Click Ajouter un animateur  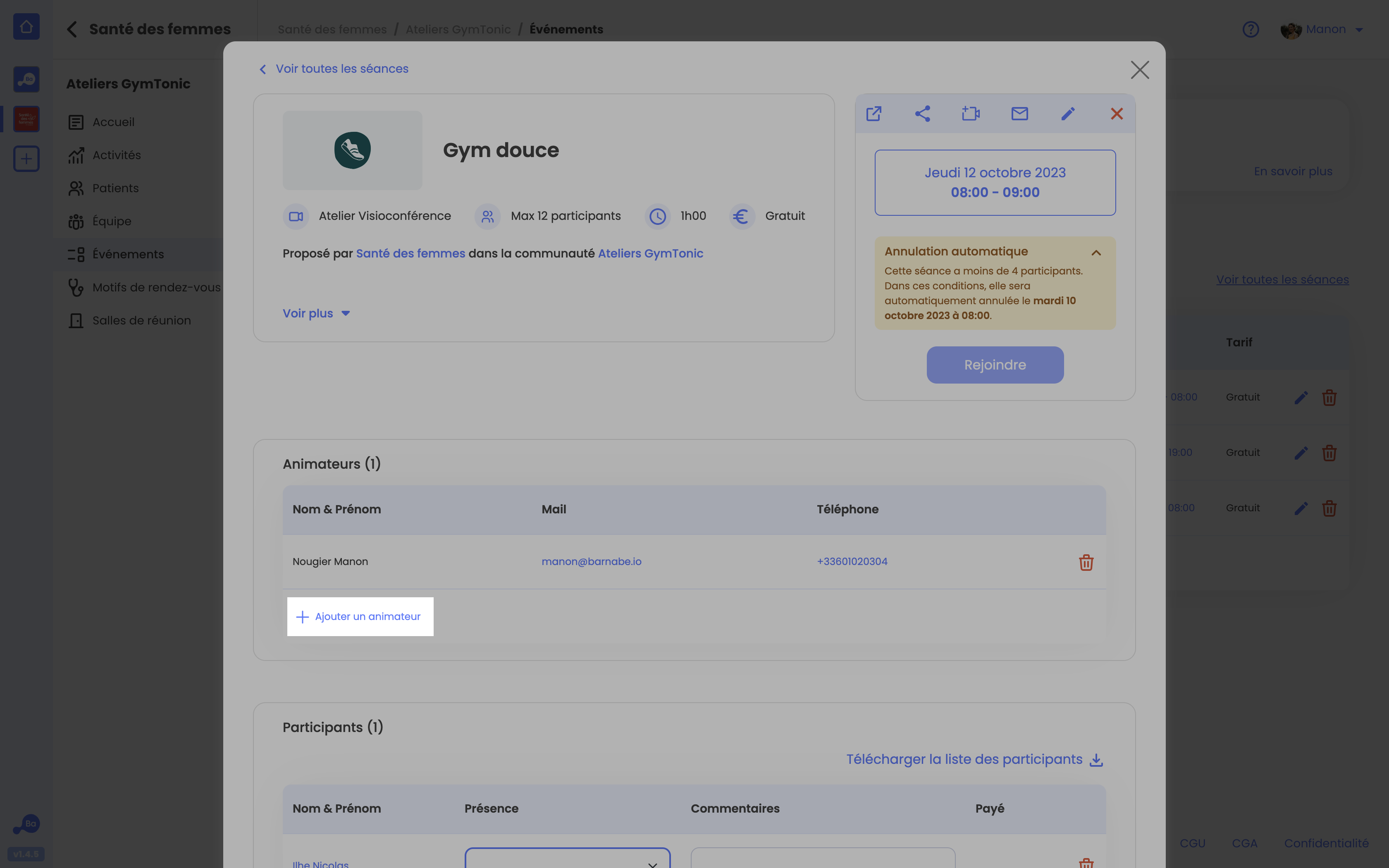tap(360, 617)
